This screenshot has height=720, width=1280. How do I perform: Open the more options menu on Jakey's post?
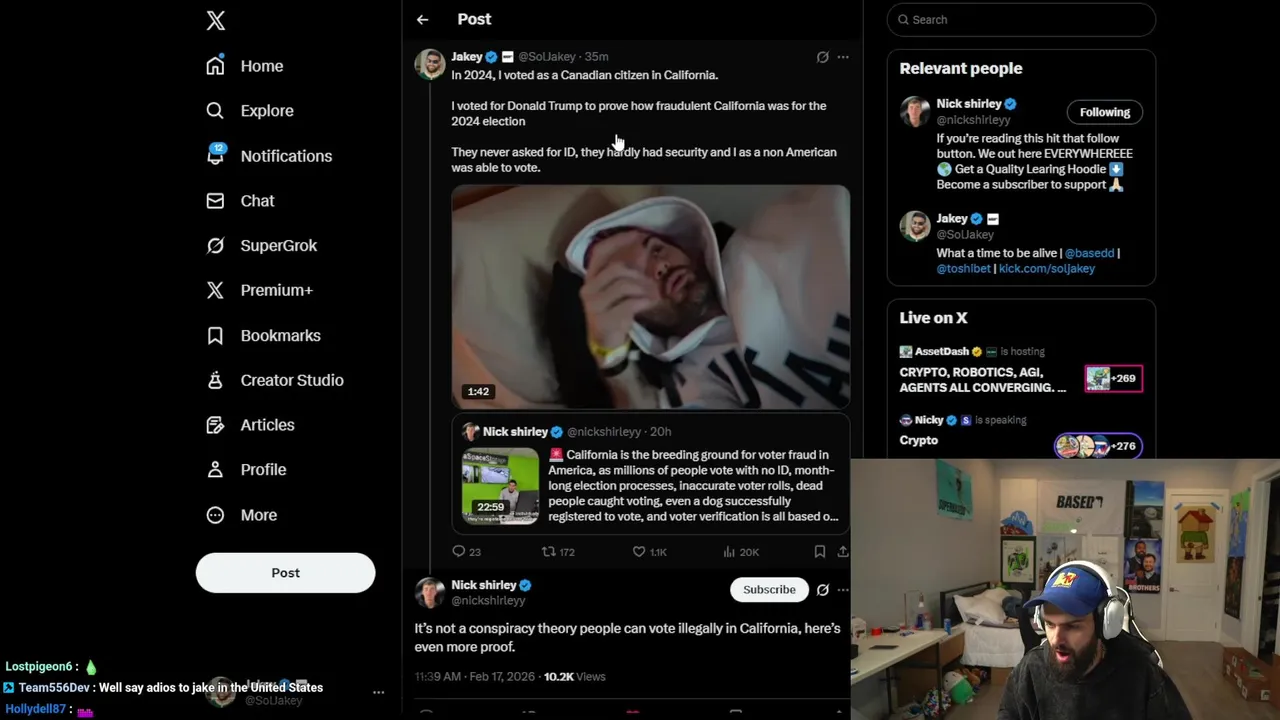843,57
